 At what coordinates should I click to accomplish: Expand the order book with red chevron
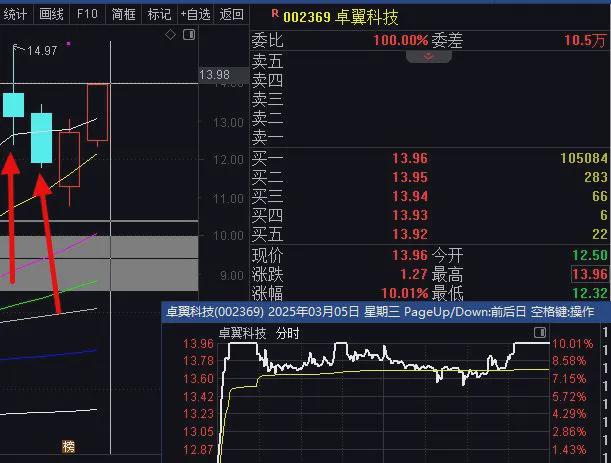[429, 57]
